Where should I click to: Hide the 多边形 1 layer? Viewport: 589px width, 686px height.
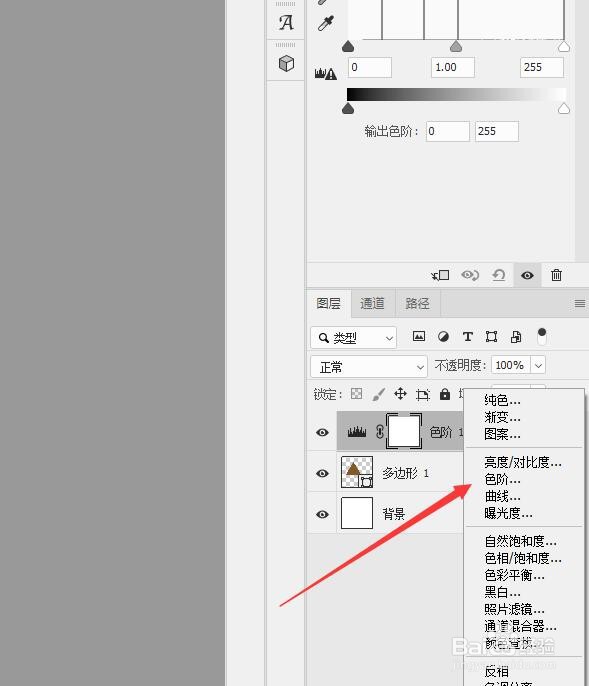tap(323, 473)
